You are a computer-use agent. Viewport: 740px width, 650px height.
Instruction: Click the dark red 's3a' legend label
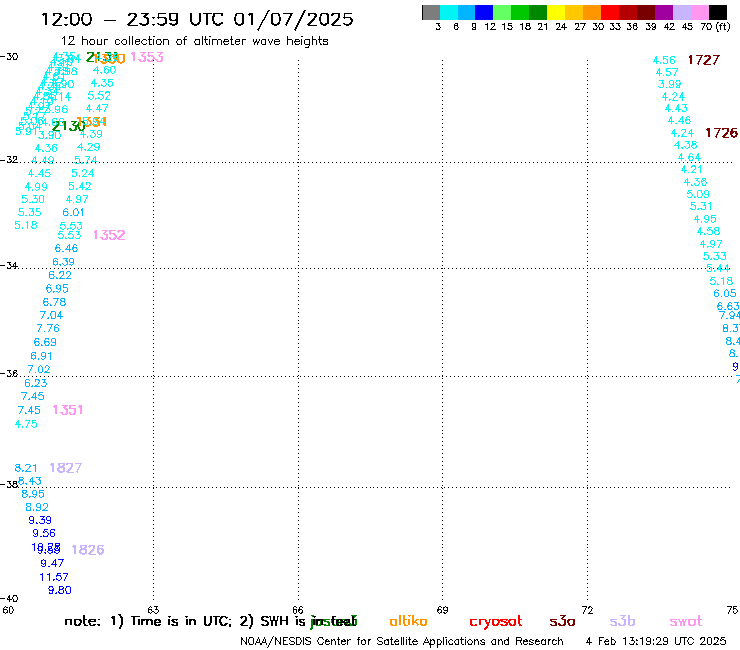(x=563, y=622)
